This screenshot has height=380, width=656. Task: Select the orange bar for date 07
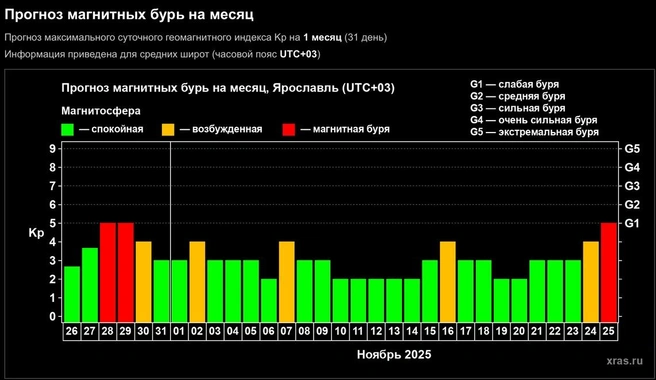[287, 282]
